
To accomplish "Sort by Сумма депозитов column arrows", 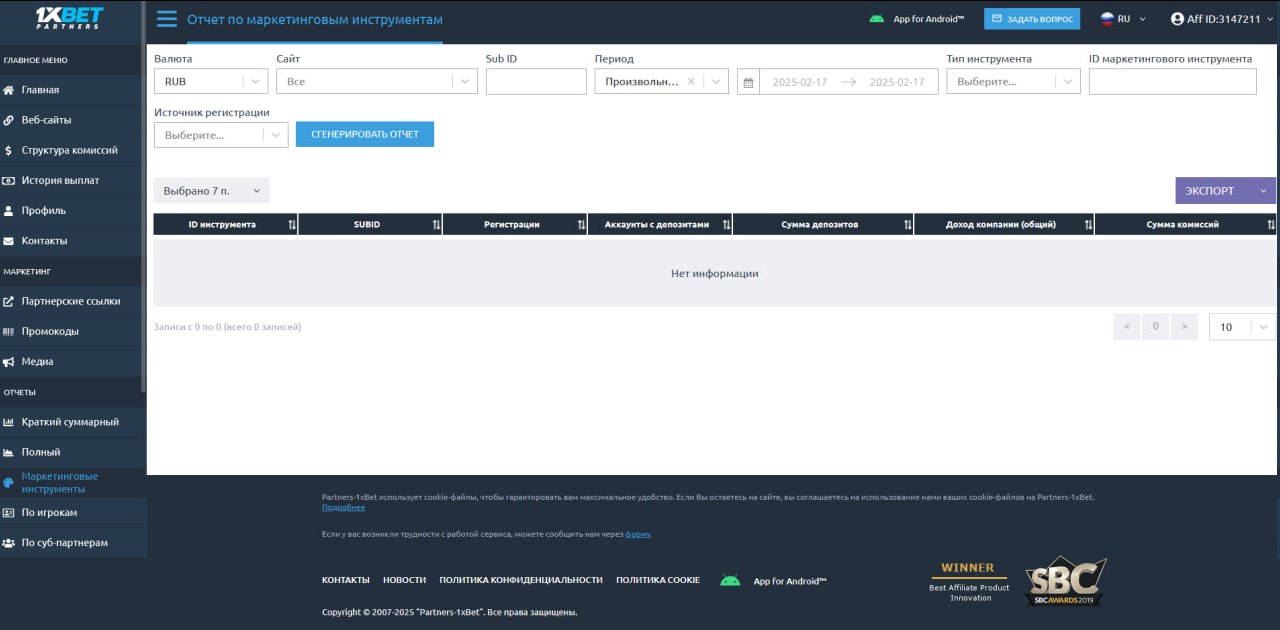I will tap(907, 225).
